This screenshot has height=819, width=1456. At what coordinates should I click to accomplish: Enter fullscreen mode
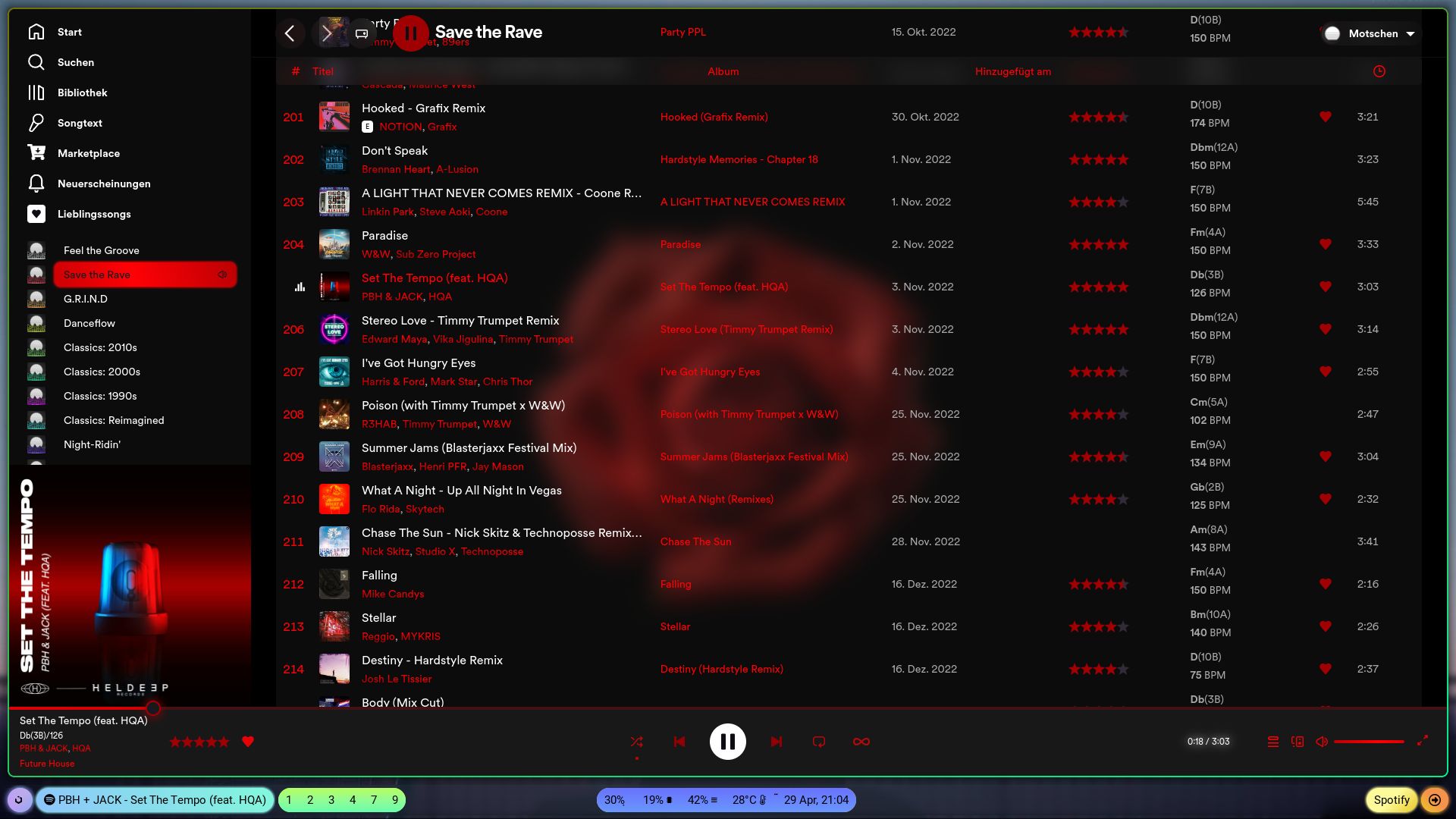(1423, 740)
